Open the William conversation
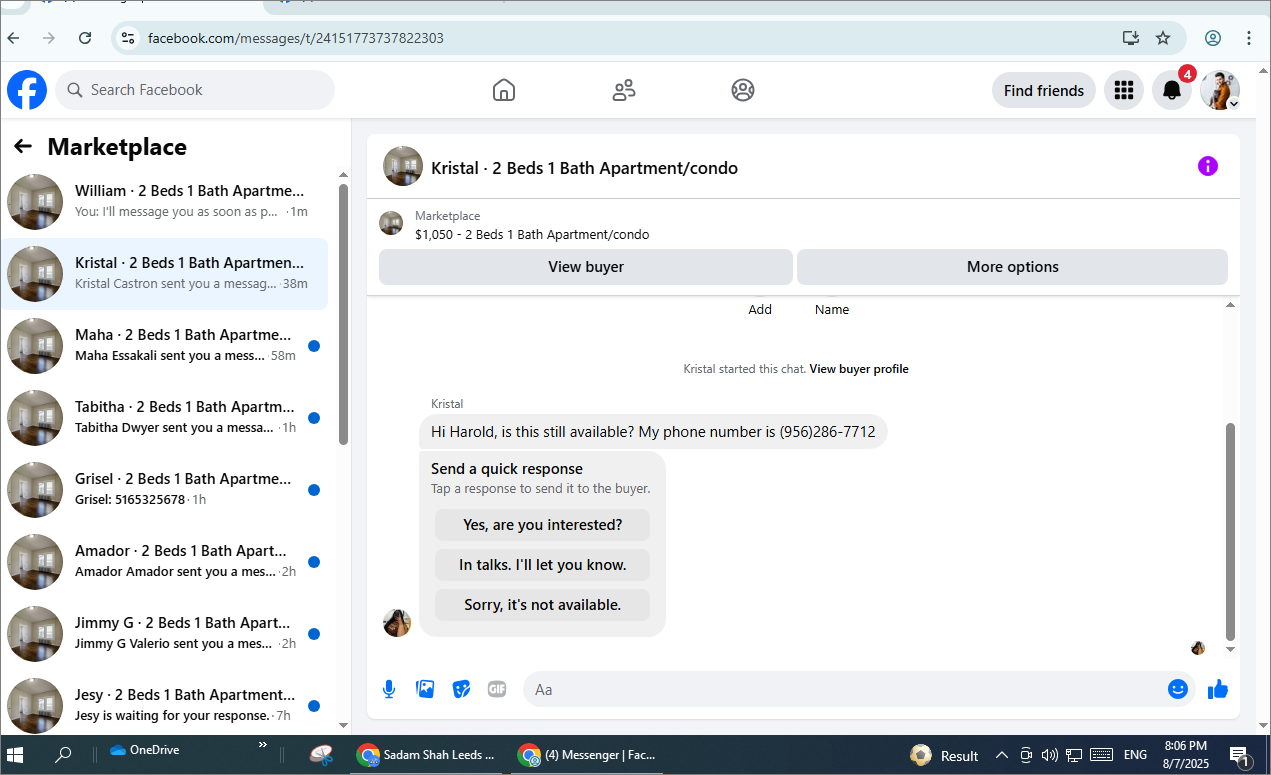This screenshot has height=775, width=1271. click(164, 201)
